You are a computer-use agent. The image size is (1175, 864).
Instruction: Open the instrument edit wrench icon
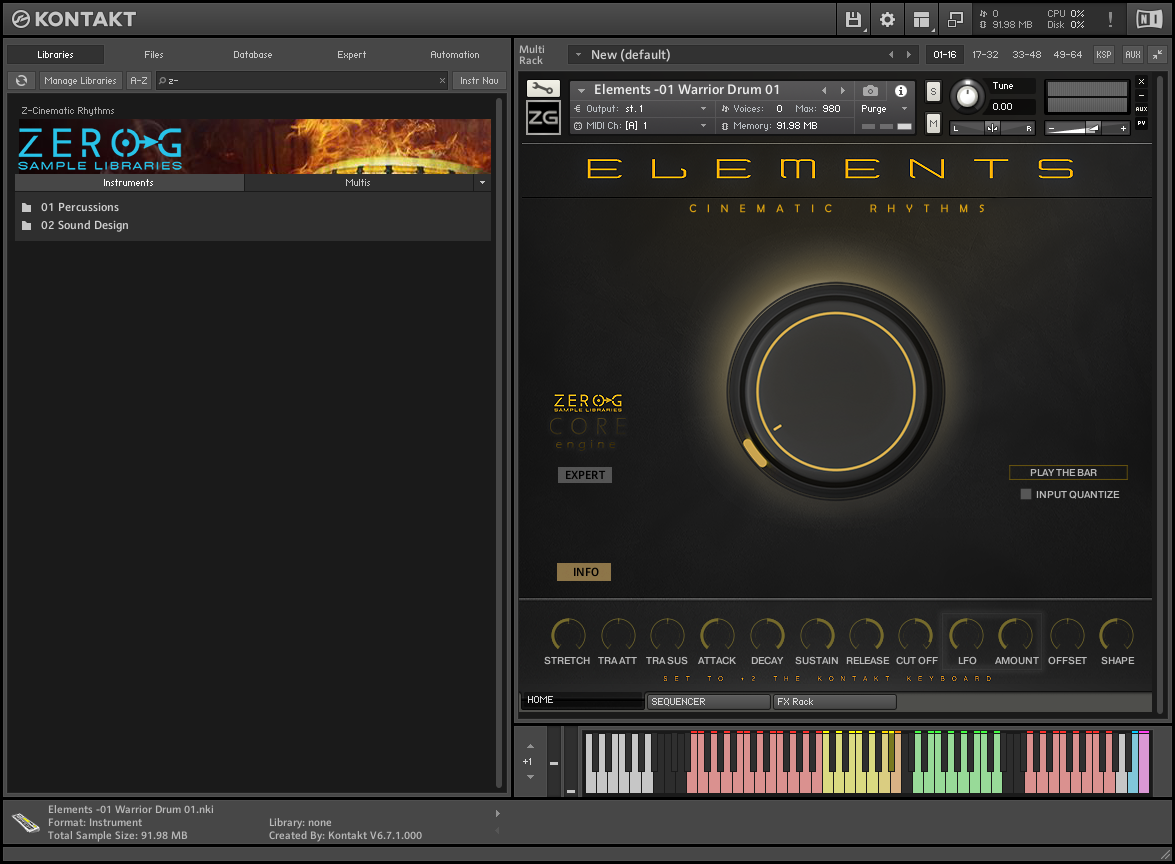(543, 88)
